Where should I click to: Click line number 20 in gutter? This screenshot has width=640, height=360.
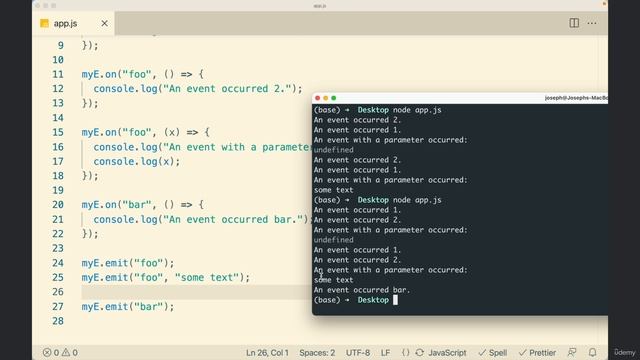tap(58, 204)
